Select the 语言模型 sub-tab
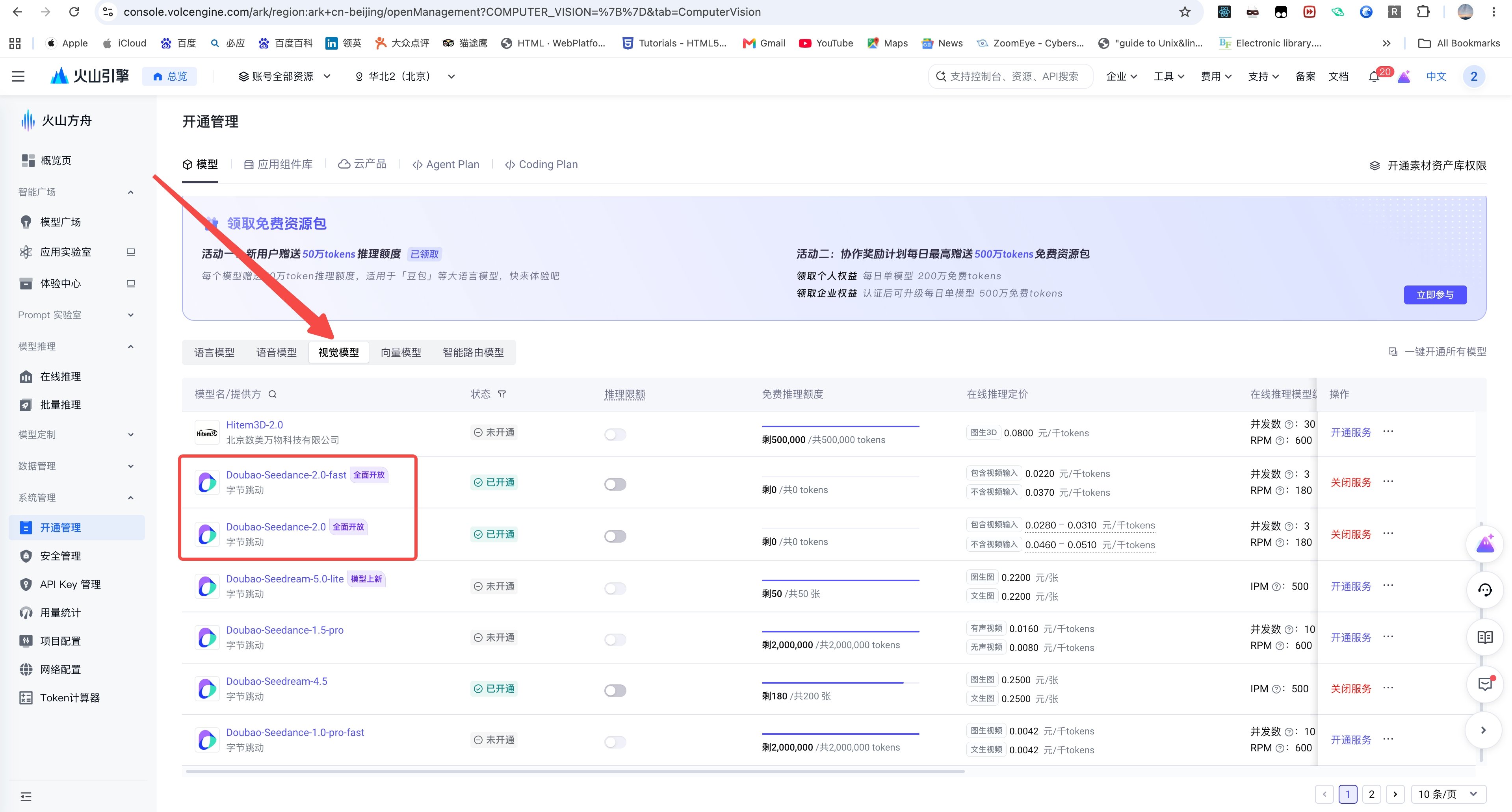The width and height of the screenshot is (1512, 812). [x=214, y=352]
